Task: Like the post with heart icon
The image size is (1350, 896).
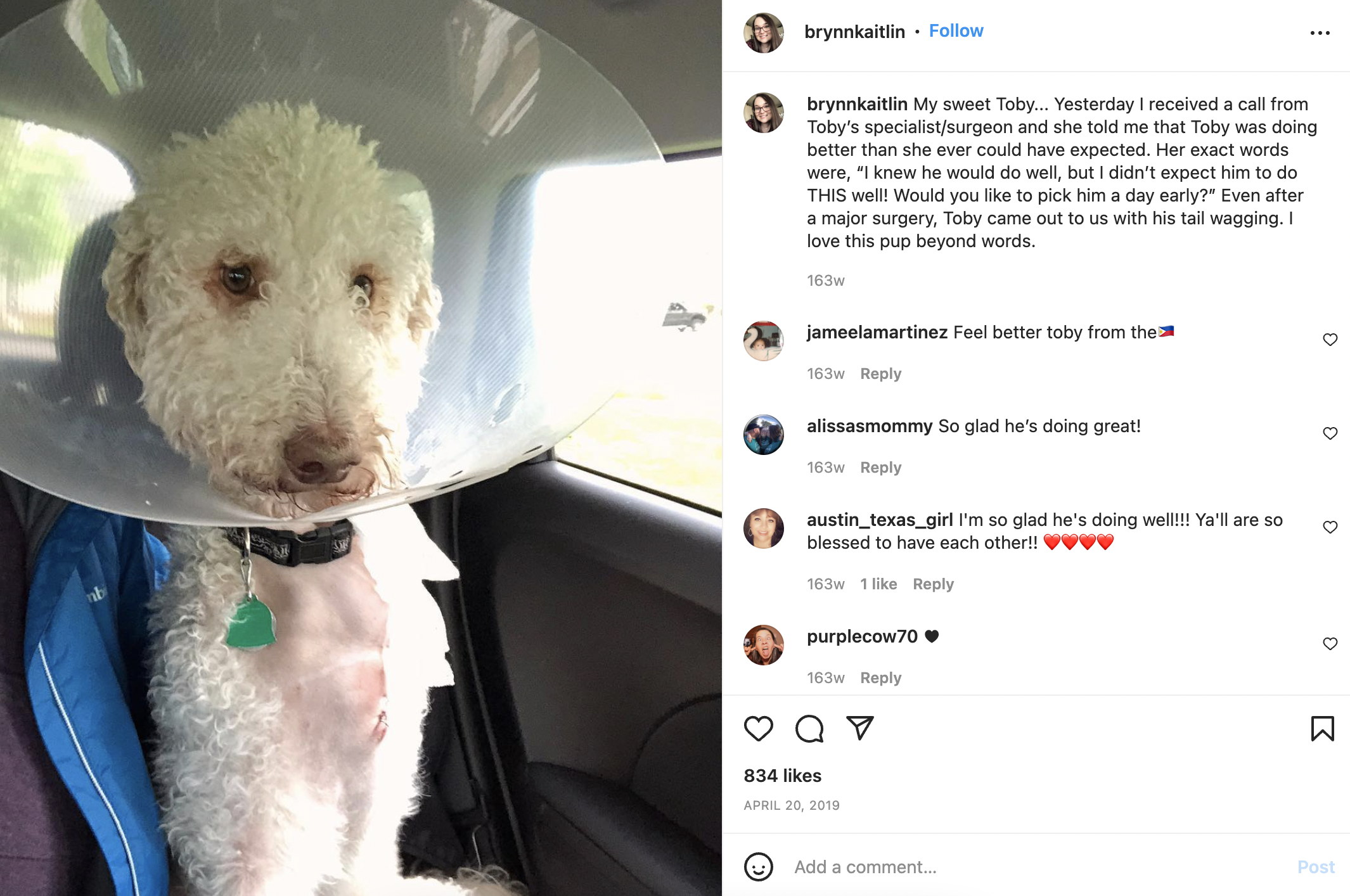Action: click(758, 729)
